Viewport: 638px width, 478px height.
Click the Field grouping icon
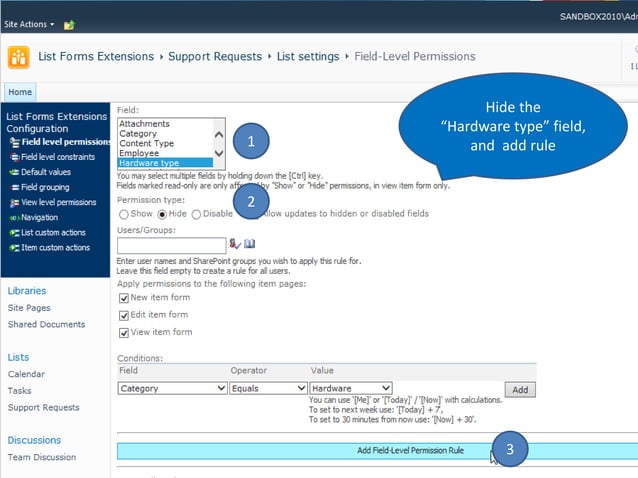(x=14, y=187)
